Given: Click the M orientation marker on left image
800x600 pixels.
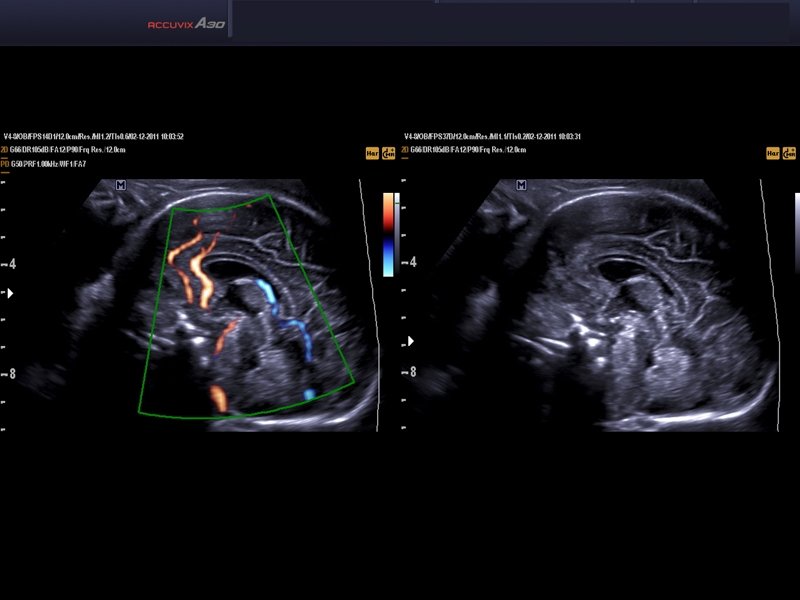Looking at the screenshot, I should [x=121, y=185].
